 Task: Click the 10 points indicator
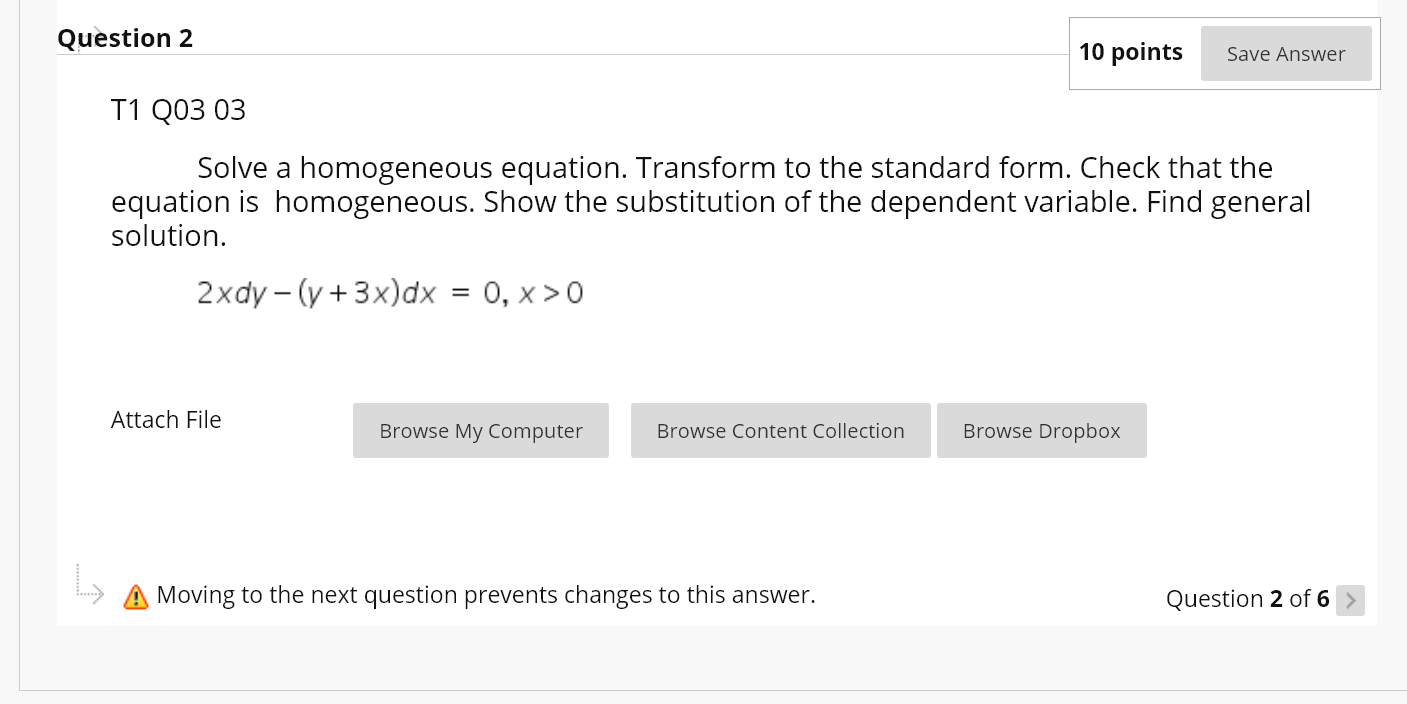[x=1131, y=52]
